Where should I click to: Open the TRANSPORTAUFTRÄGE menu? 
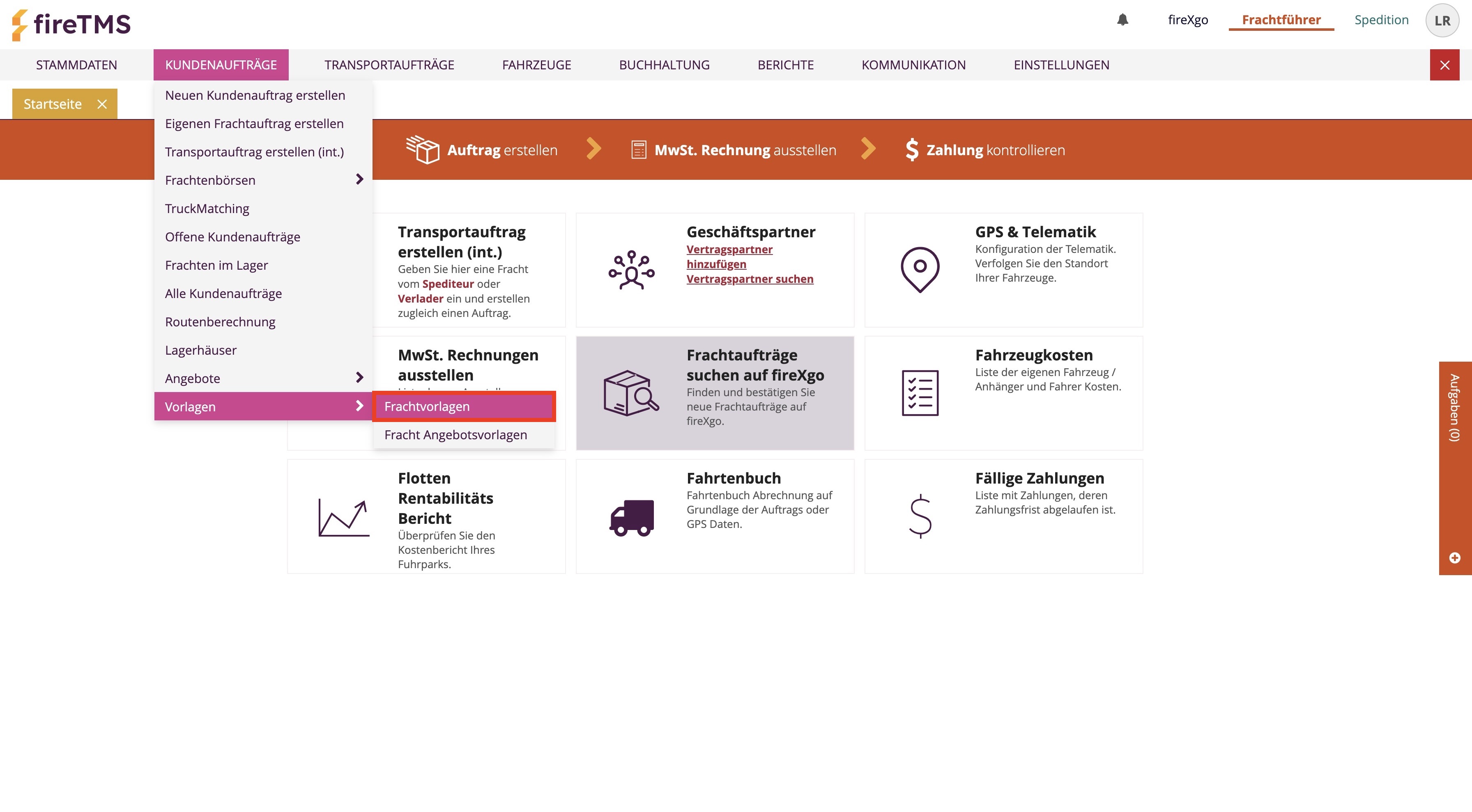tap(389, 65)
